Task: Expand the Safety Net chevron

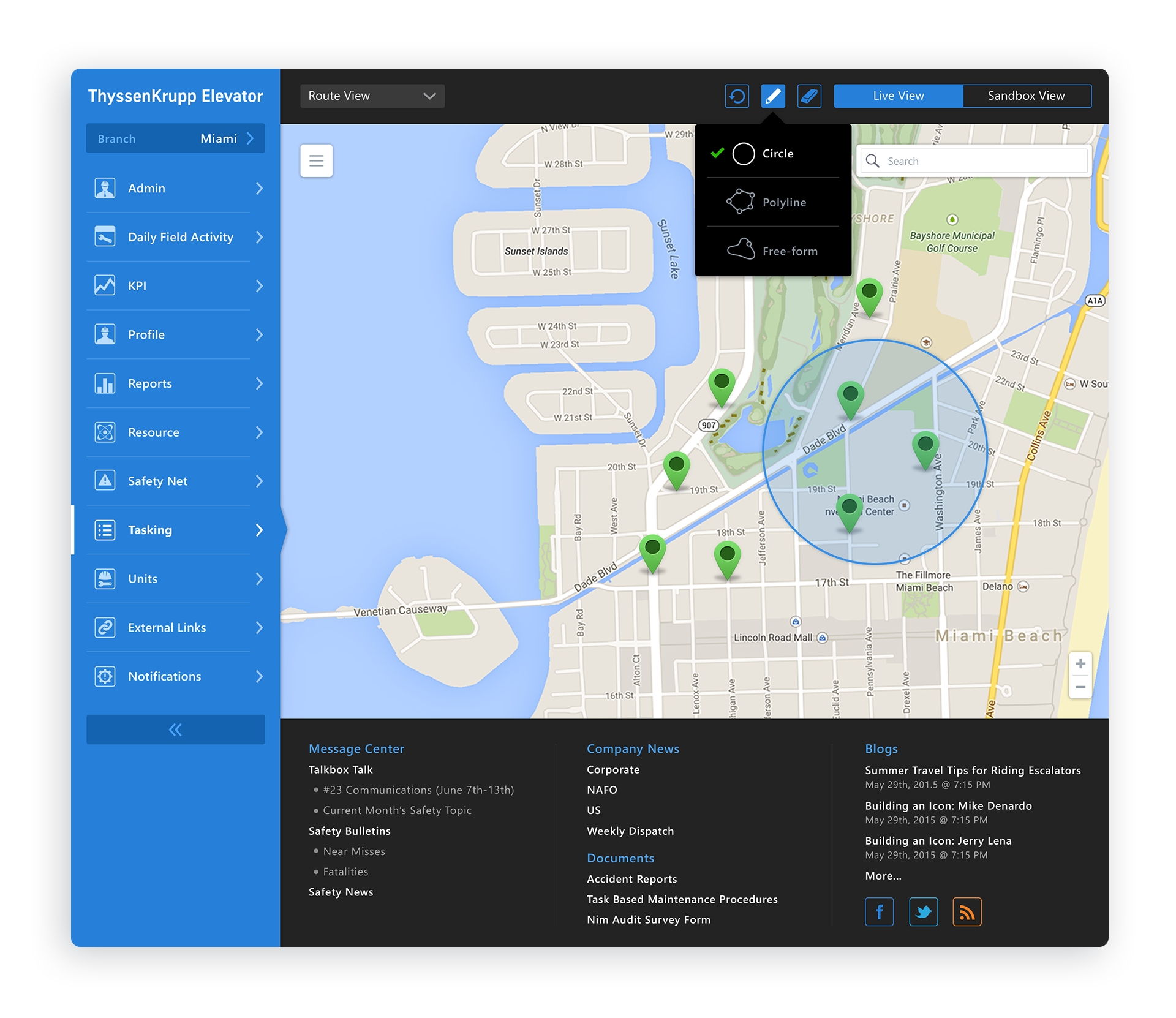Action: point(259,481)
